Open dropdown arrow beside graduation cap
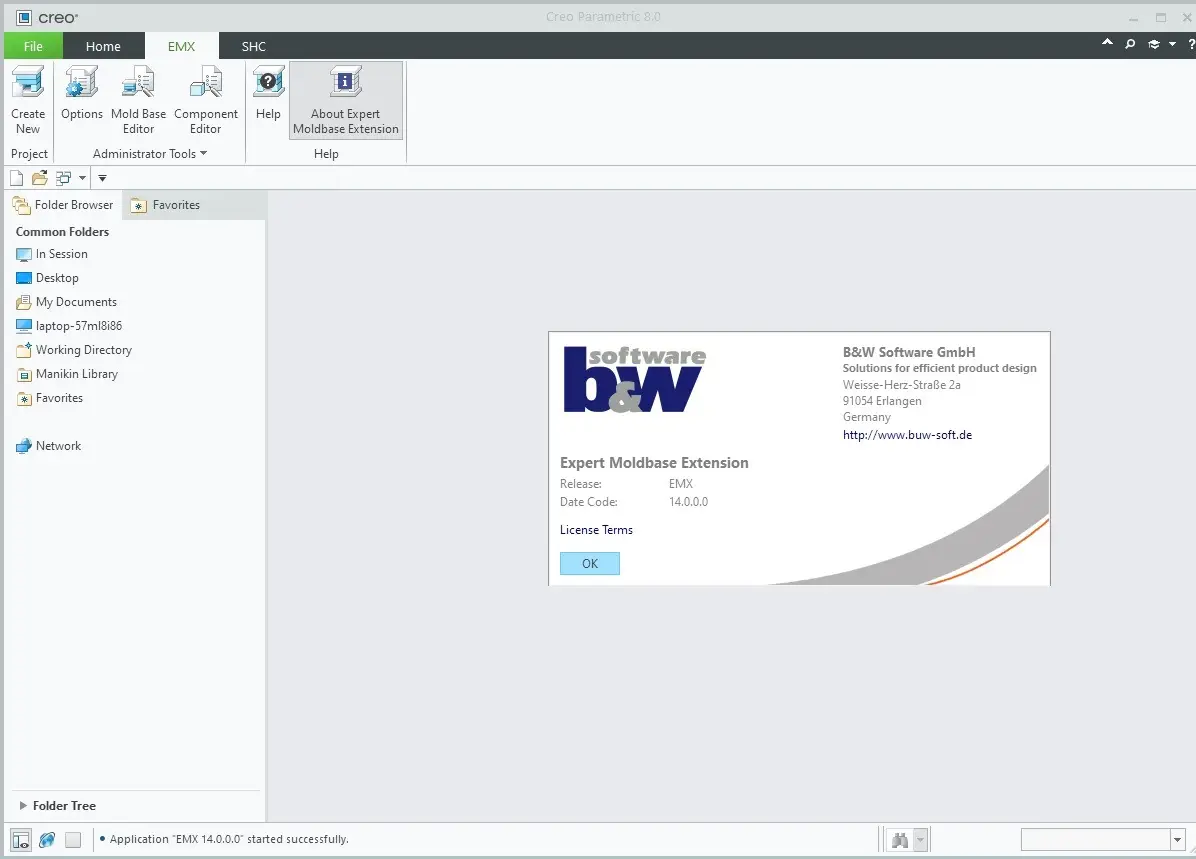Viewport: 1196px width, 859px height. coord(1172,44)
